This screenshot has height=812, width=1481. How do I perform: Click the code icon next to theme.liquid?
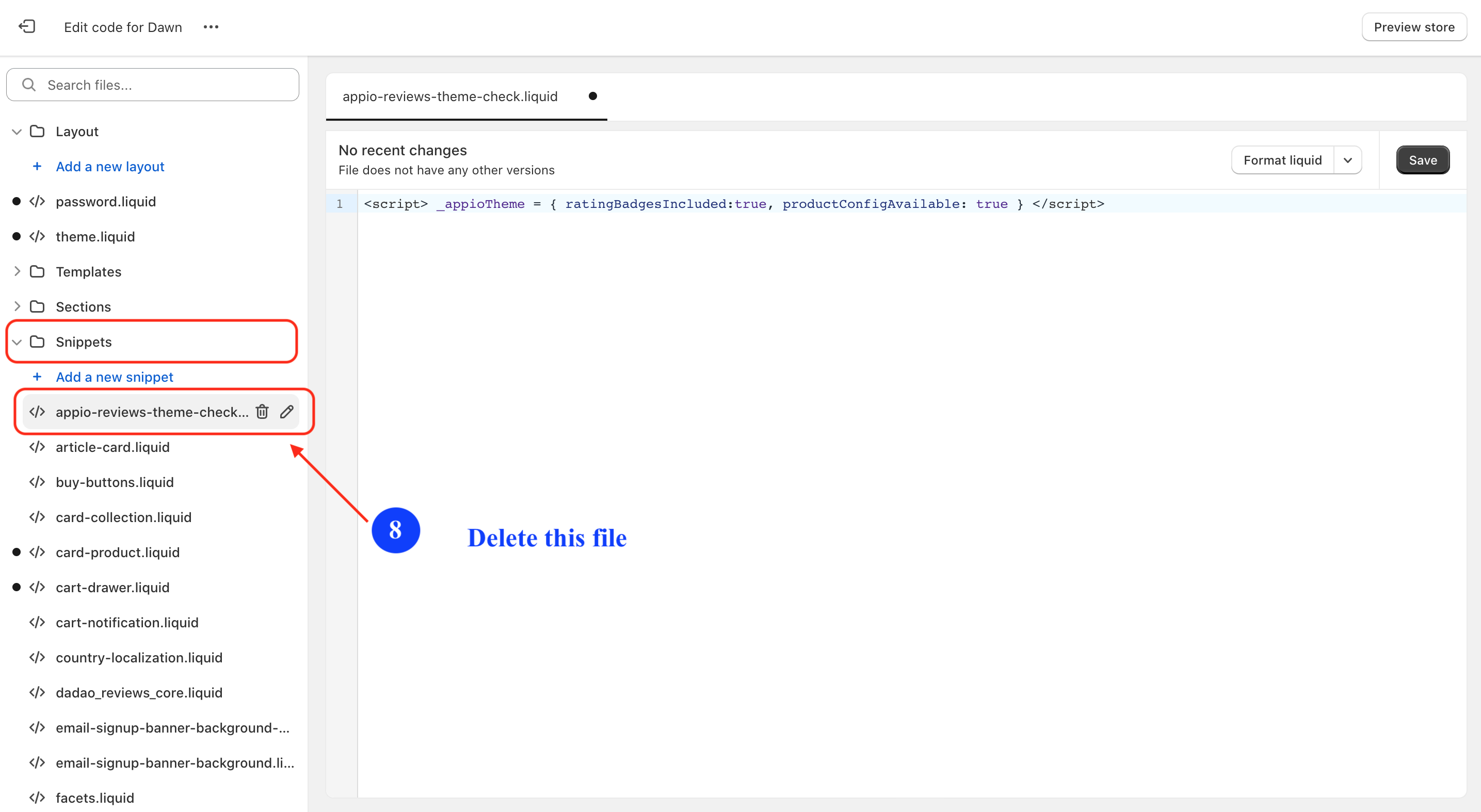click(x=37, y=236)
